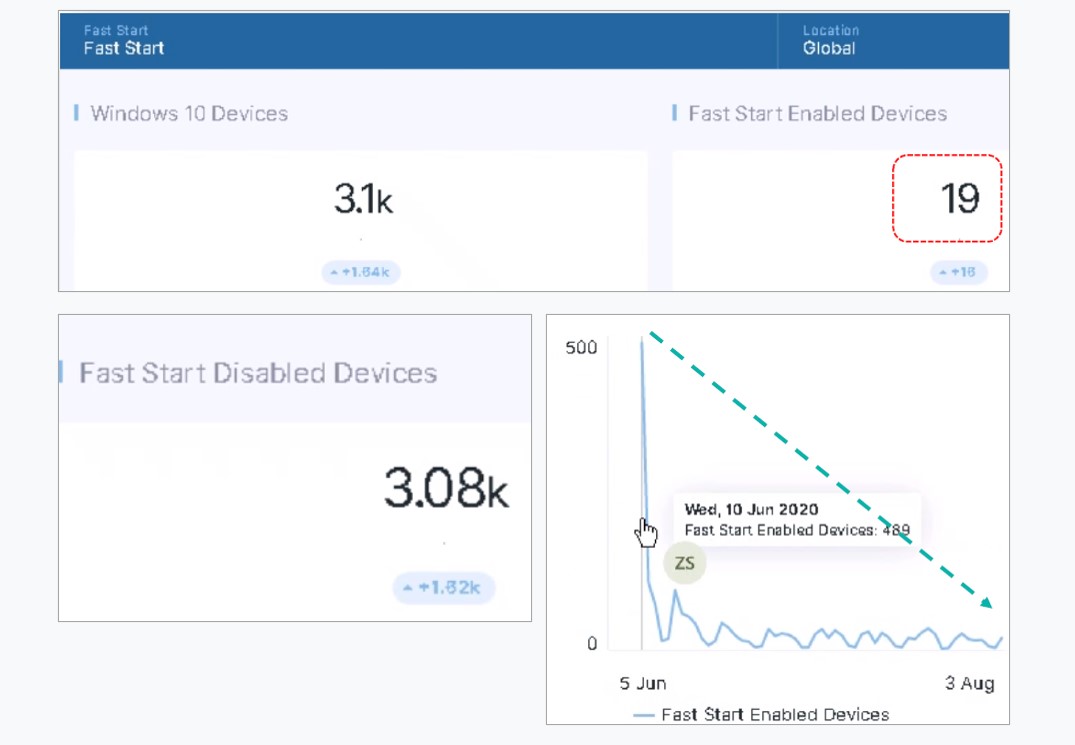The height and width of the screenshot is (745, 1075).
Task: Click the Fast Start Enabled Devices heading
Action: click(x=817, y=113)
